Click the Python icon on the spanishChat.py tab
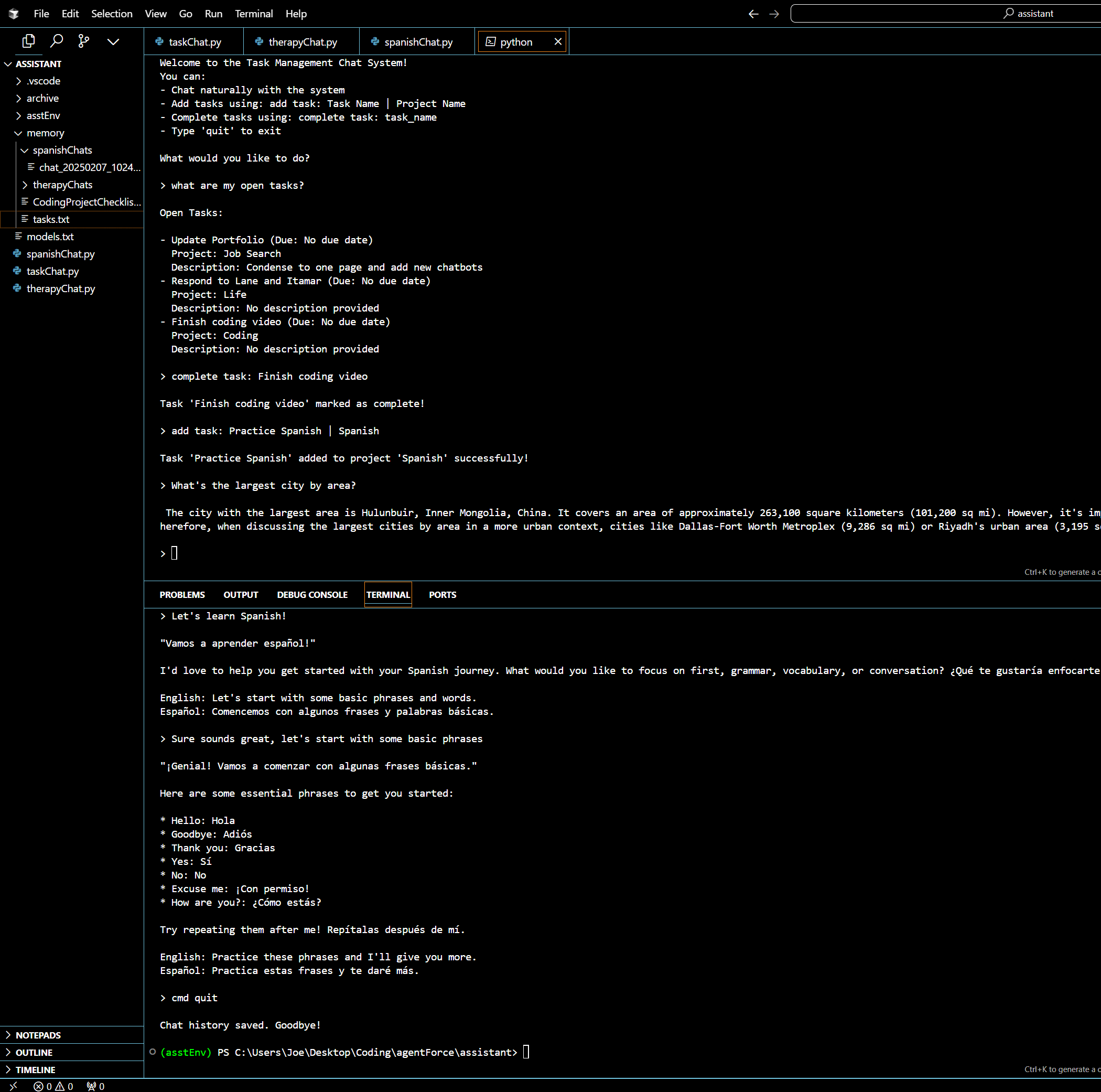Viewport: 1101px width, 1092px height. click(x=375, y=41)
